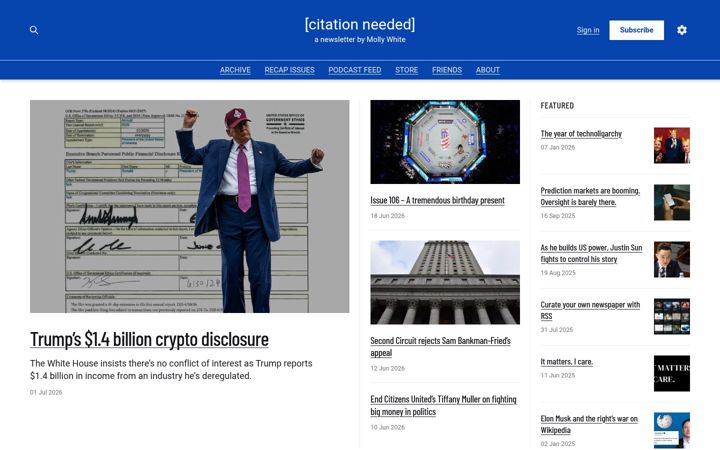Open the It matters. I care. article
This screenshot has width=720, height=450.
point(567,361)
